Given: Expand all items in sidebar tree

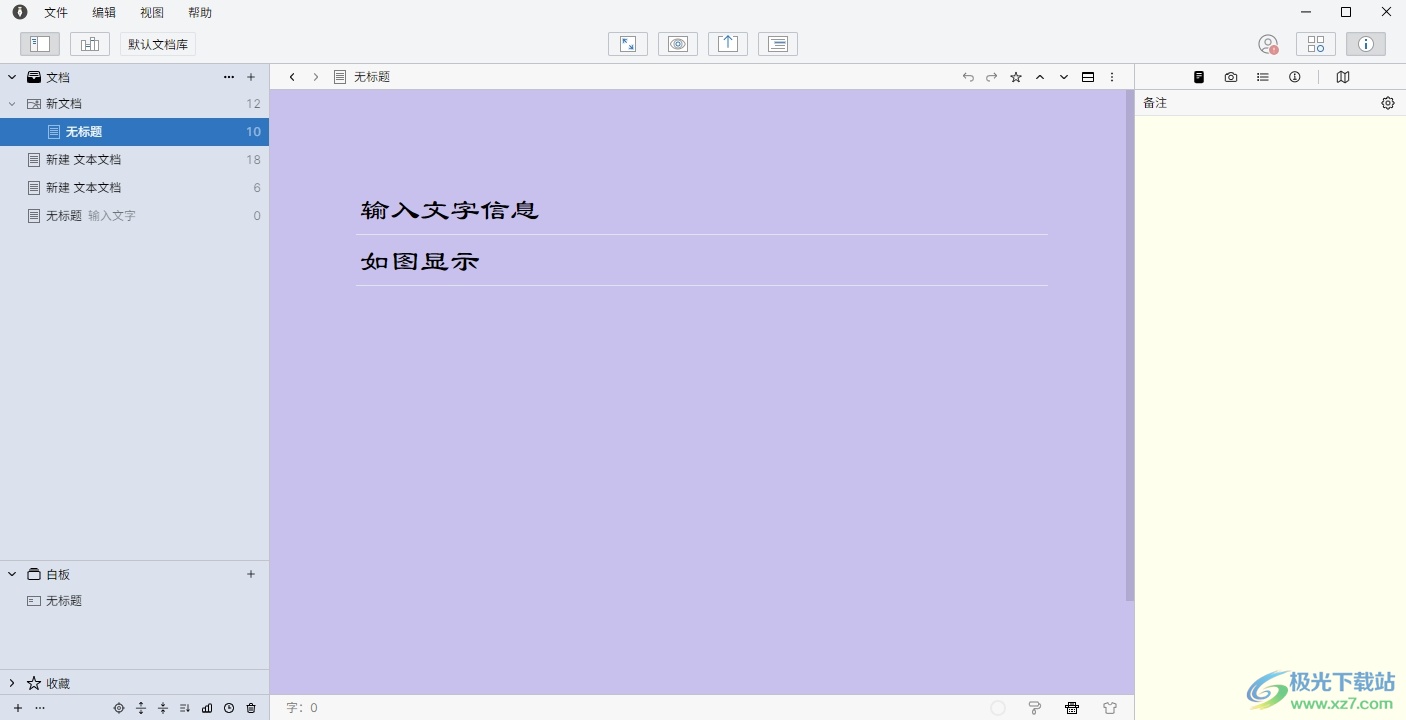Looking at the screenshot, I should coord(141,708).
